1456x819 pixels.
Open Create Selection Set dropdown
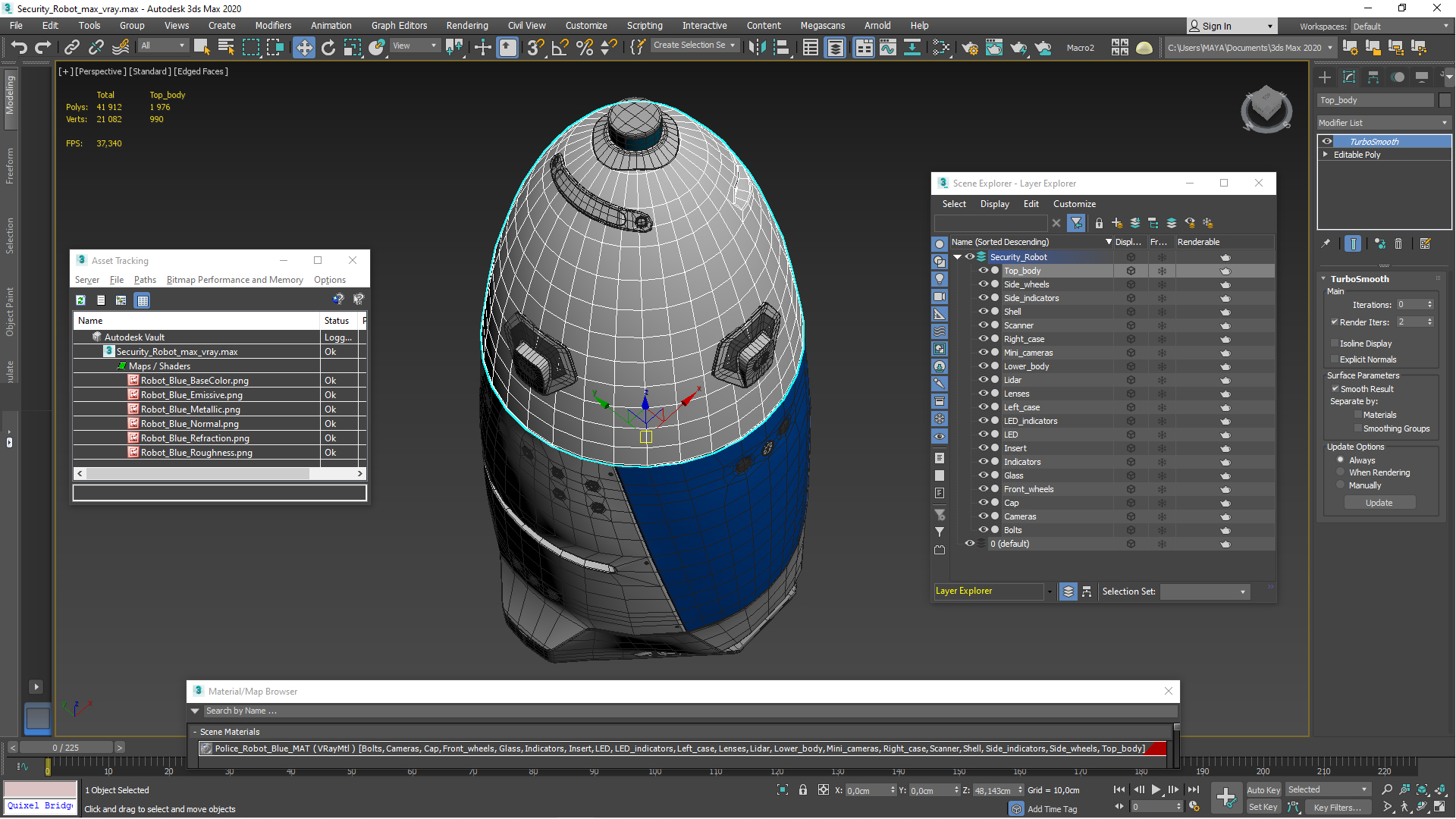695,45
